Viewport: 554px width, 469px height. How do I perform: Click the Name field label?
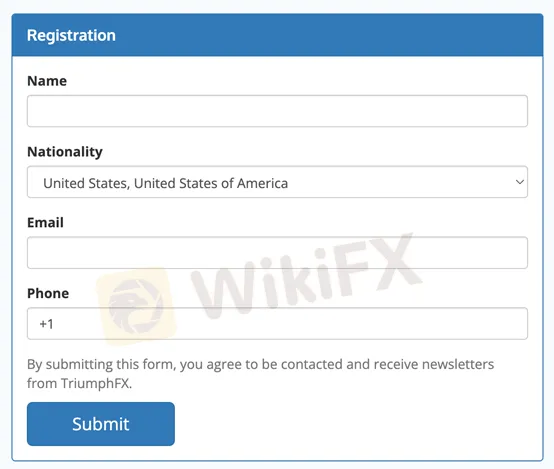coord(47,81)
